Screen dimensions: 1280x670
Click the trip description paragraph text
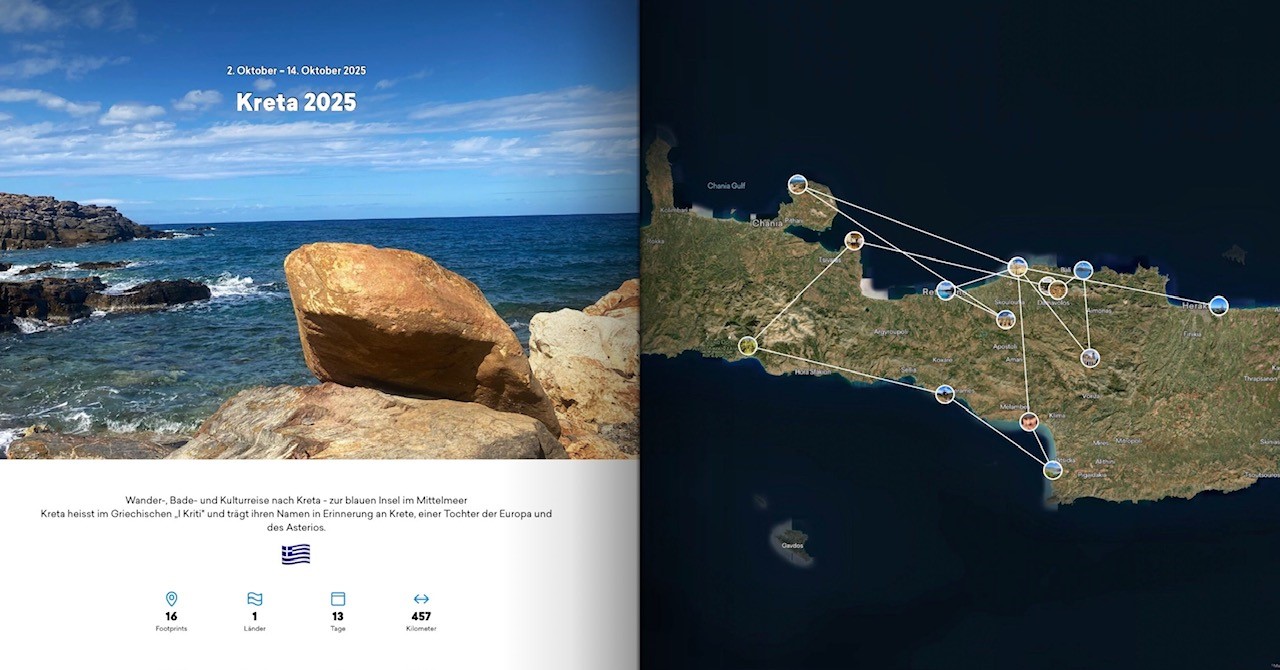pyautogui.click(x=296, y=513)
